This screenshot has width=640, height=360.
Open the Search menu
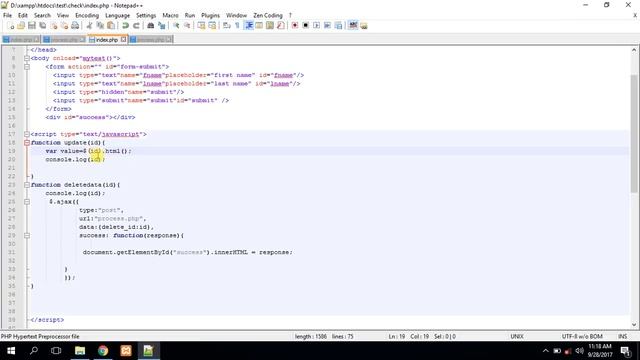[42, 15]
